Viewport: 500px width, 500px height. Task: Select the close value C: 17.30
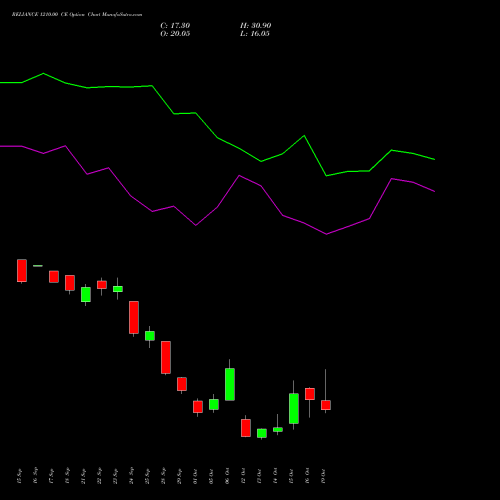[x=175, y=26]
